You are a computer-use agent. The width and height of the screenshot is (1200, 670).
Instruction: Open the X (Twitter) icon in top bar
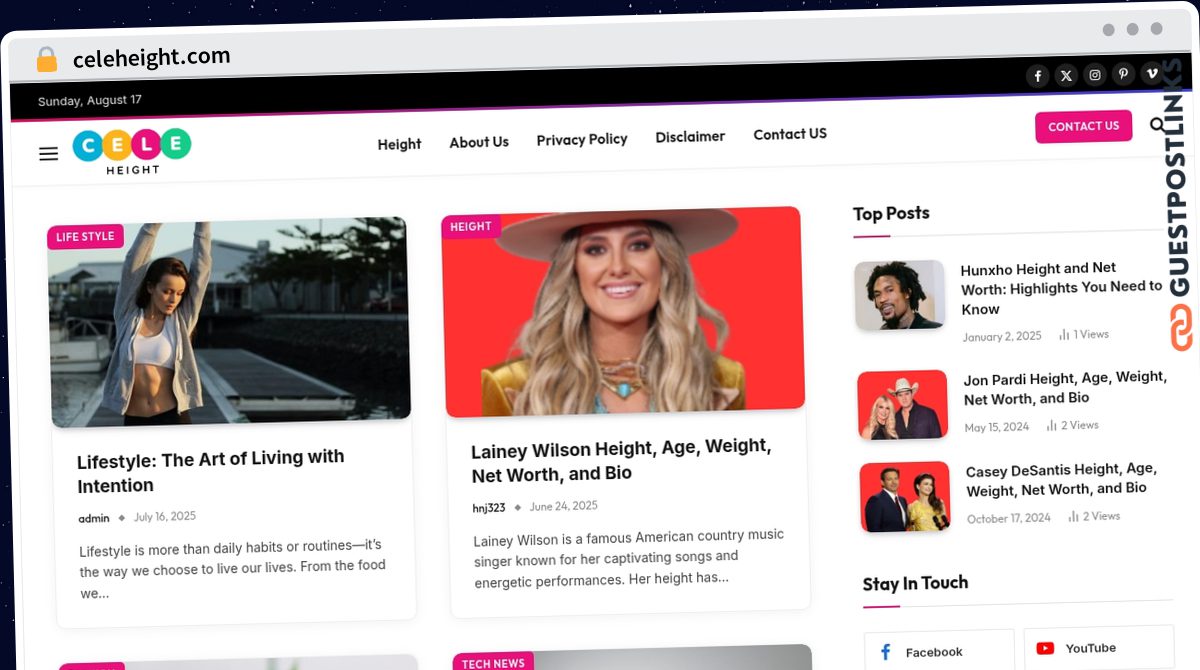(x=1067, y=75)
